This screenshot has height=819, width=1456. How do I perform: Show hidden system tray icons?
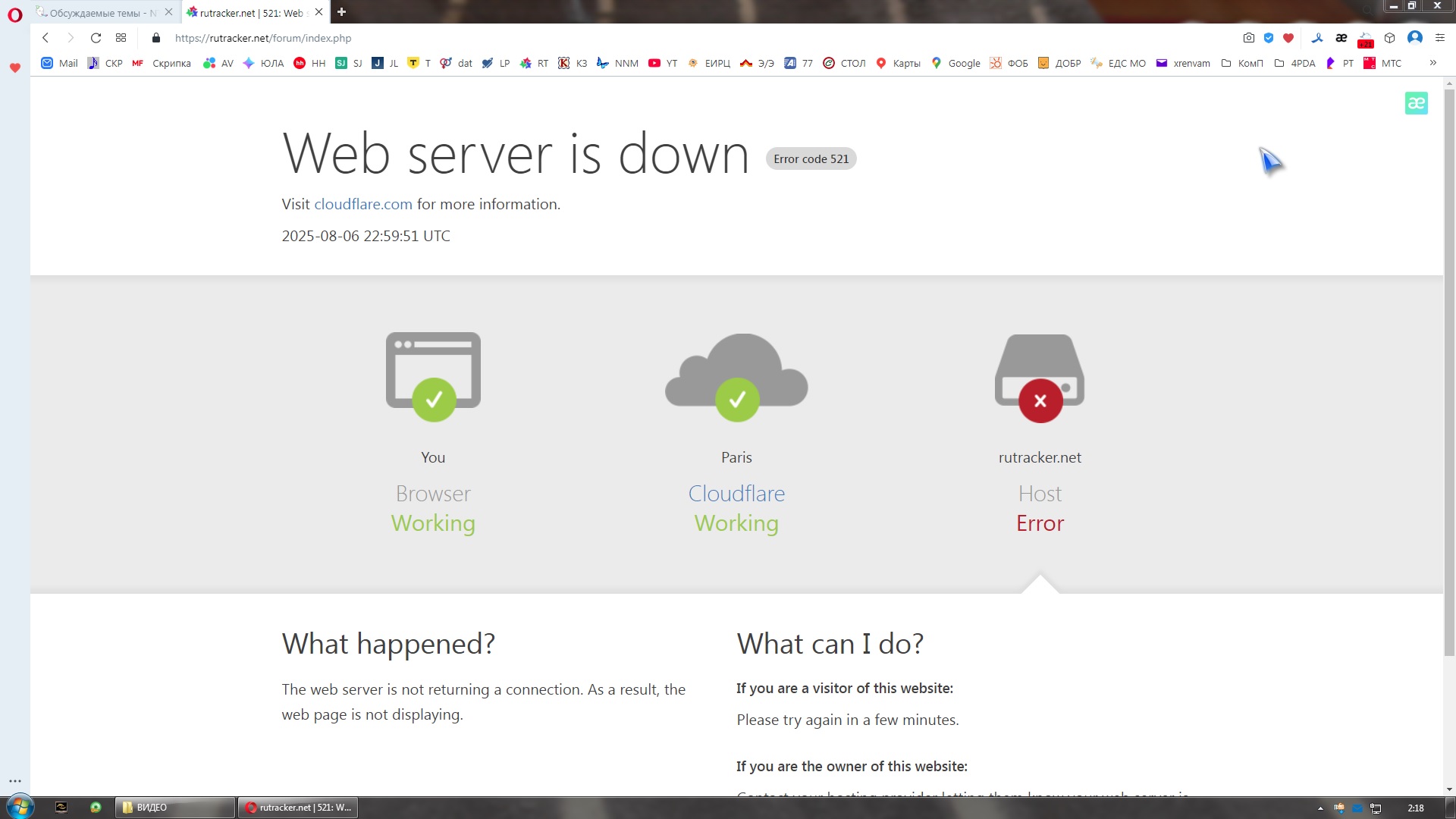(x=1320, y=808)
